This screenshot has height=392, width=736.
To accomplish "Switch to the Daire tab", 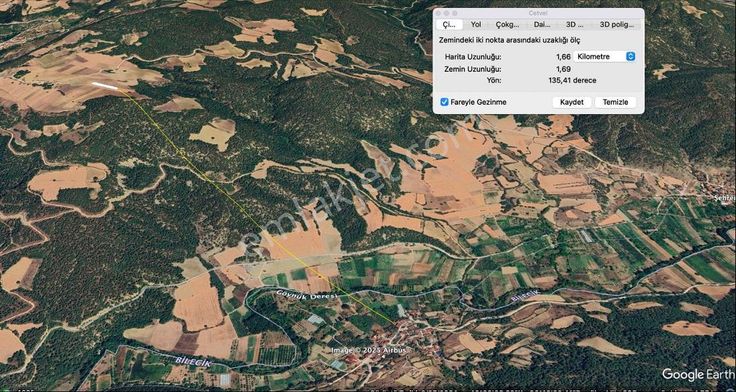I will click(x=542, y=24).
